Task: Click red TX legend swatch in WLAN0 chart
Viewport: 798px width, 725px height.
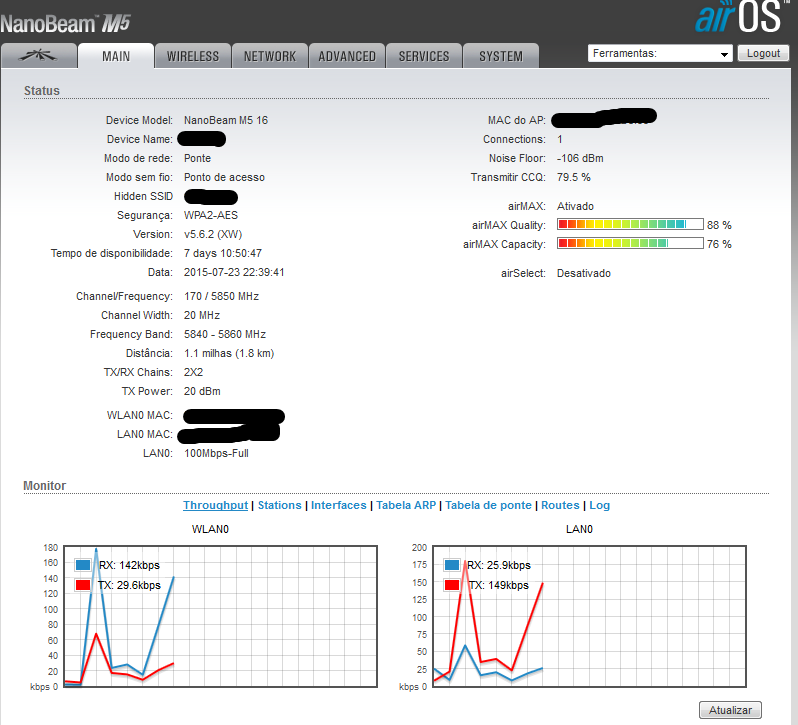Action: (82, 585)
